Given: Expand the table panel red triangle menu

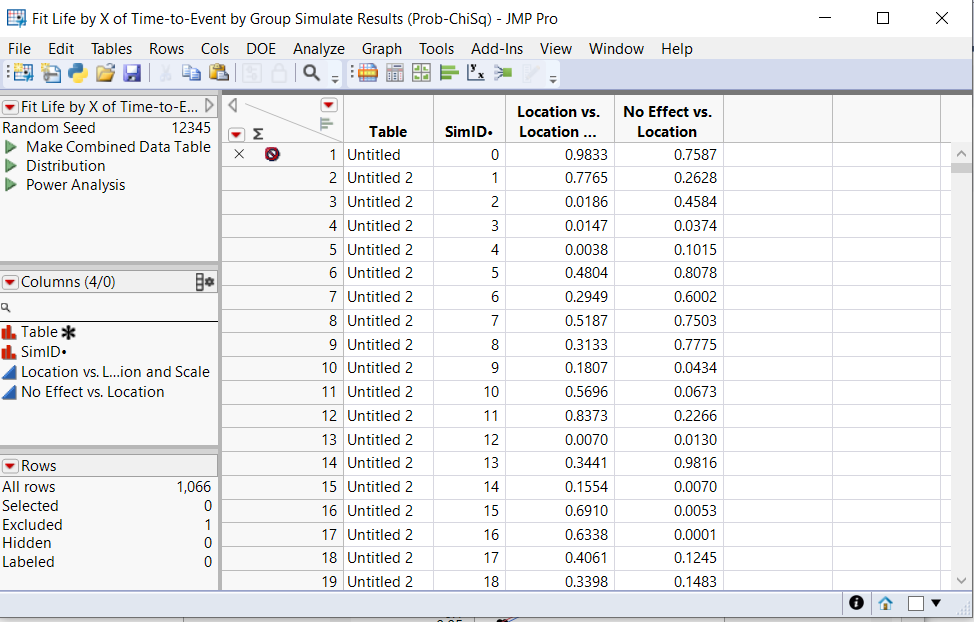Looking at the screenshot, I should [10, 107].
